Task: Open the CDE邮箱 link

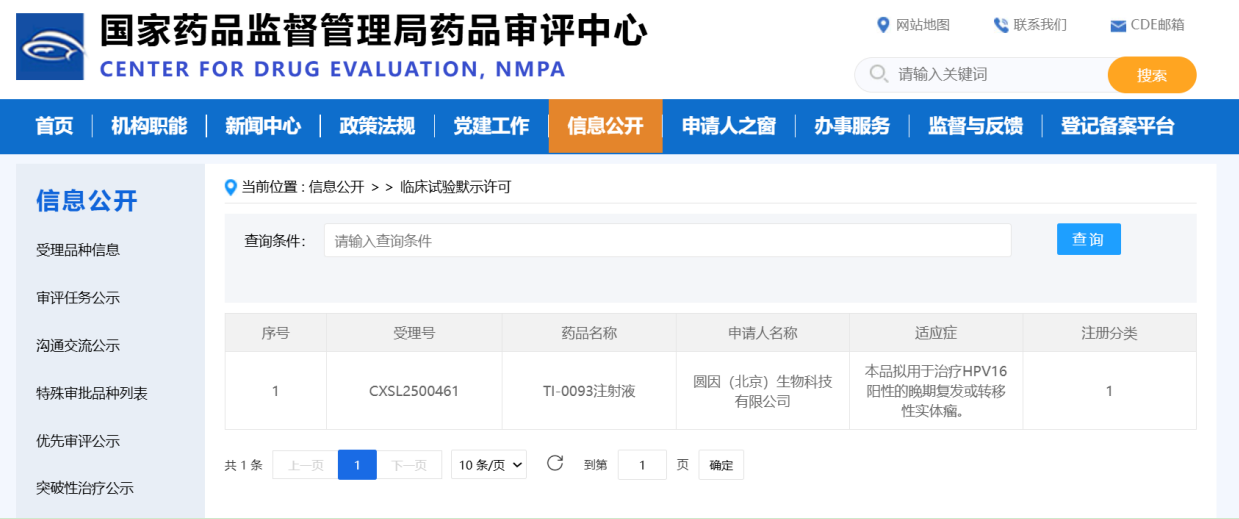Action: coord(1157,25)
